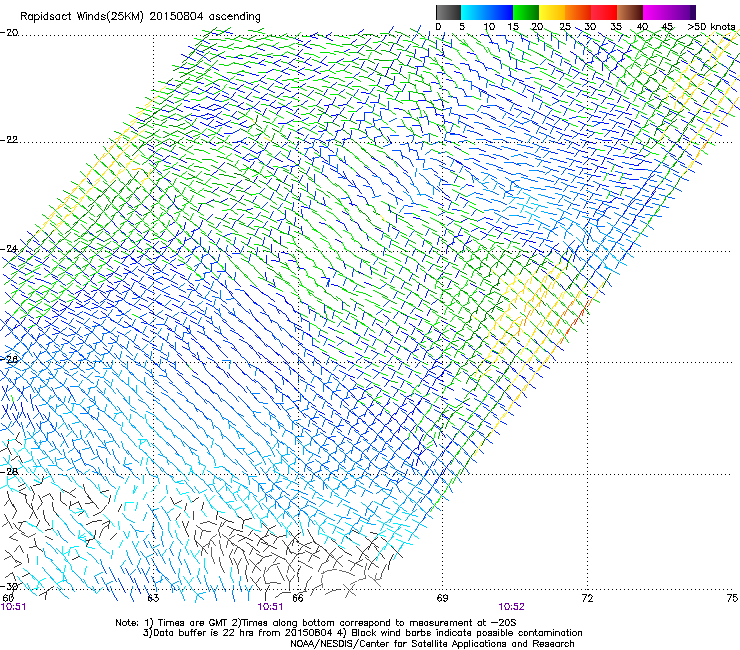The width and height of the screenshot is (740, 650).
Task: Click the latitude label '-24'
Action: pos(9,248)
